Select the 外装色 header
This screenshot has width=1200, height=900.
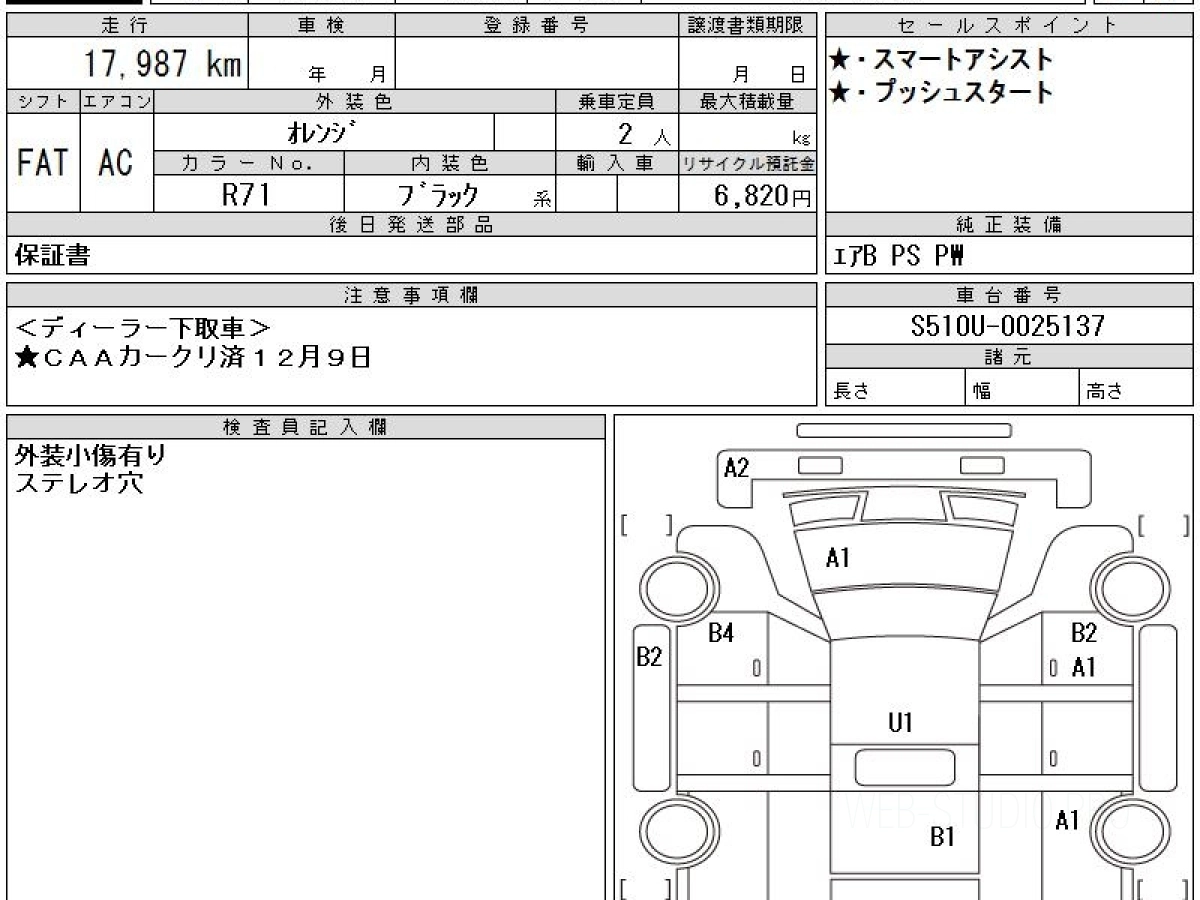click(355, 101)
